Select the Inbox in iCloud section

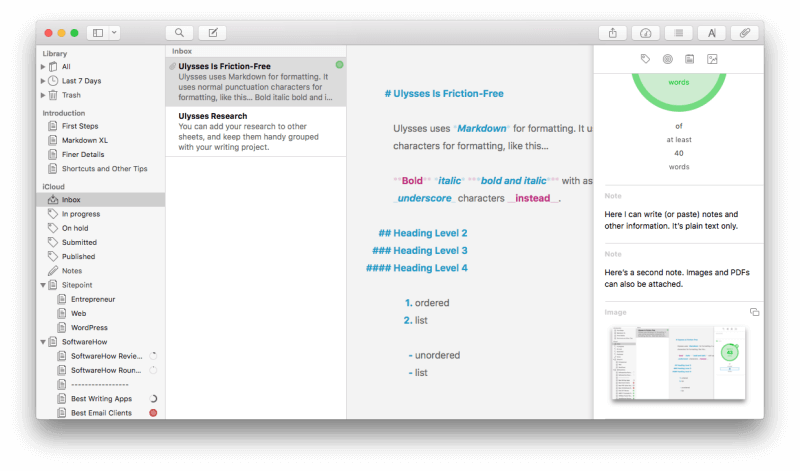pos(101,200)
